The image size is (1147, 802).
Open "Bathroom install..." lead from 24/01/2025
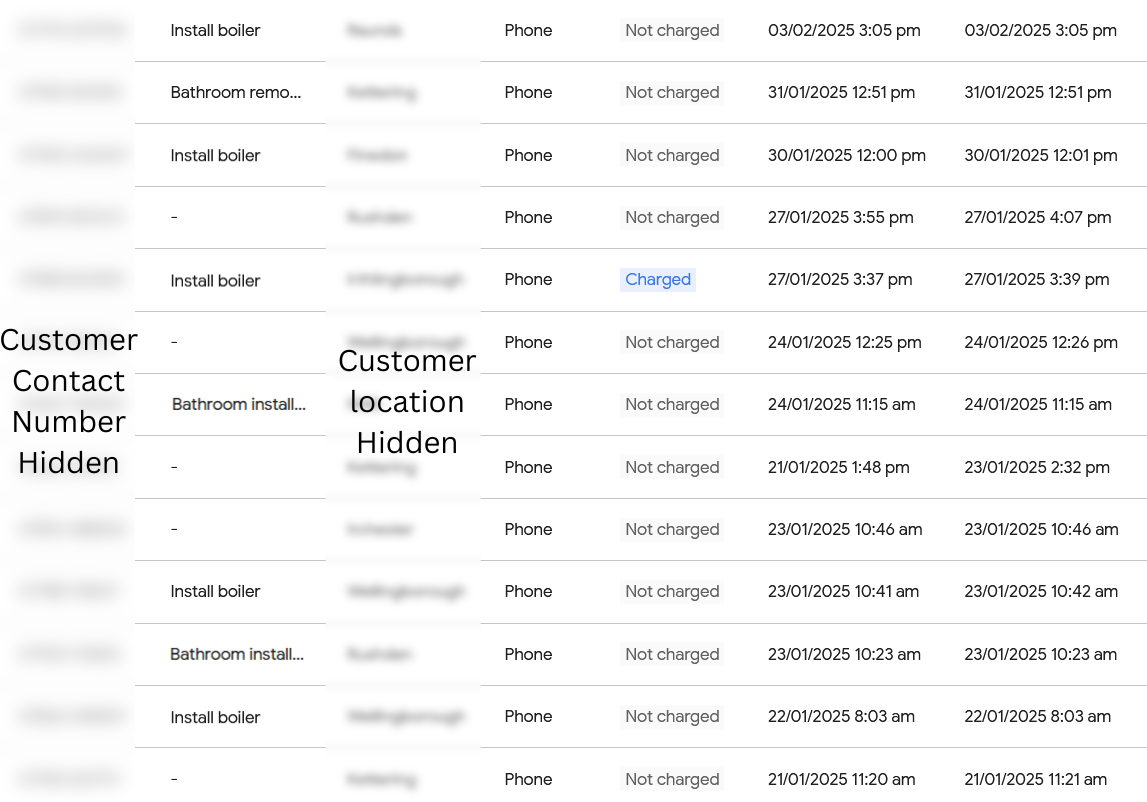click(x=238, y=405)
